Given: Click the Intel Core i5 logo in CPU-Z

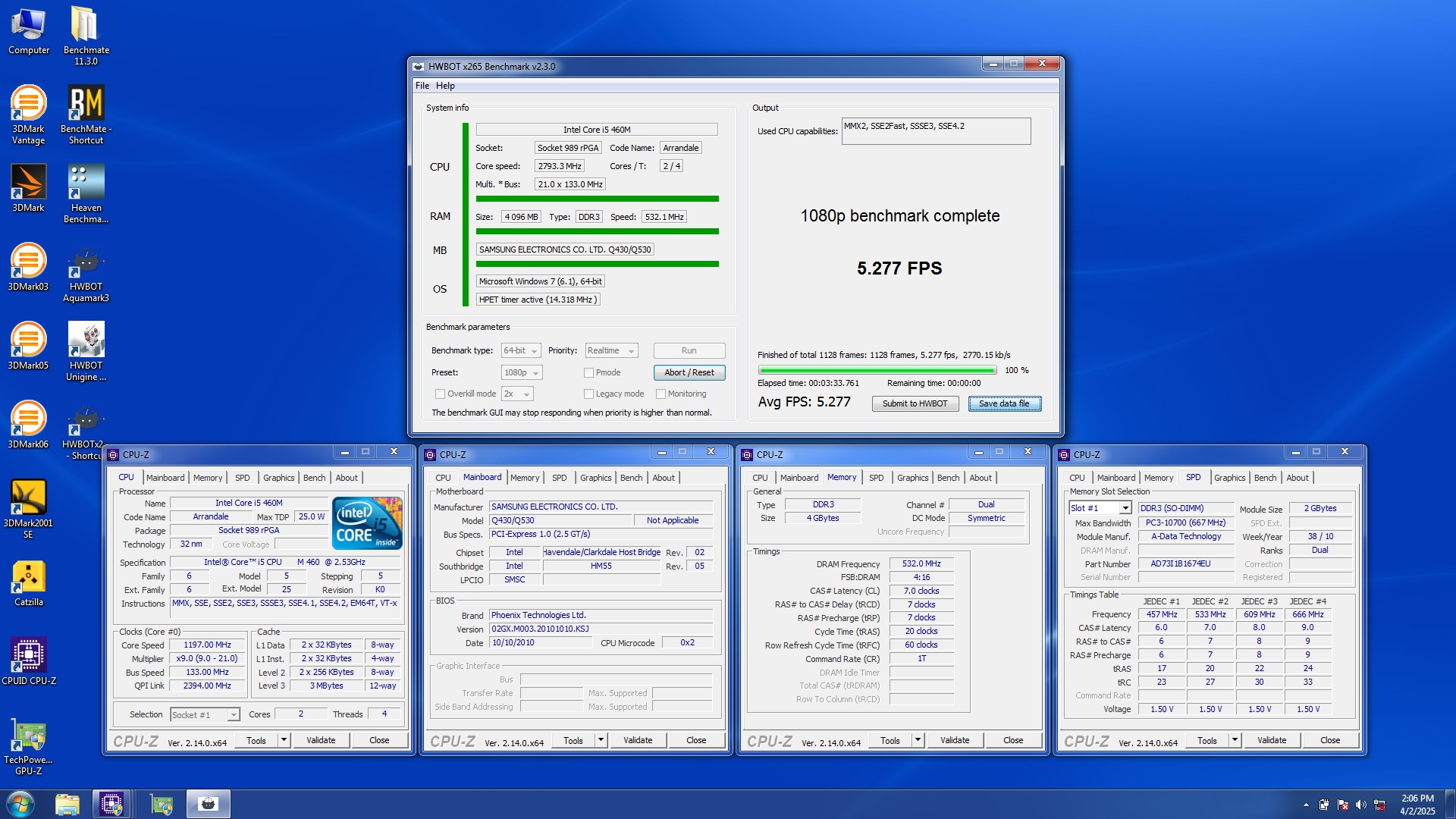Looking at the screenshot, I should tap(369, 522).
